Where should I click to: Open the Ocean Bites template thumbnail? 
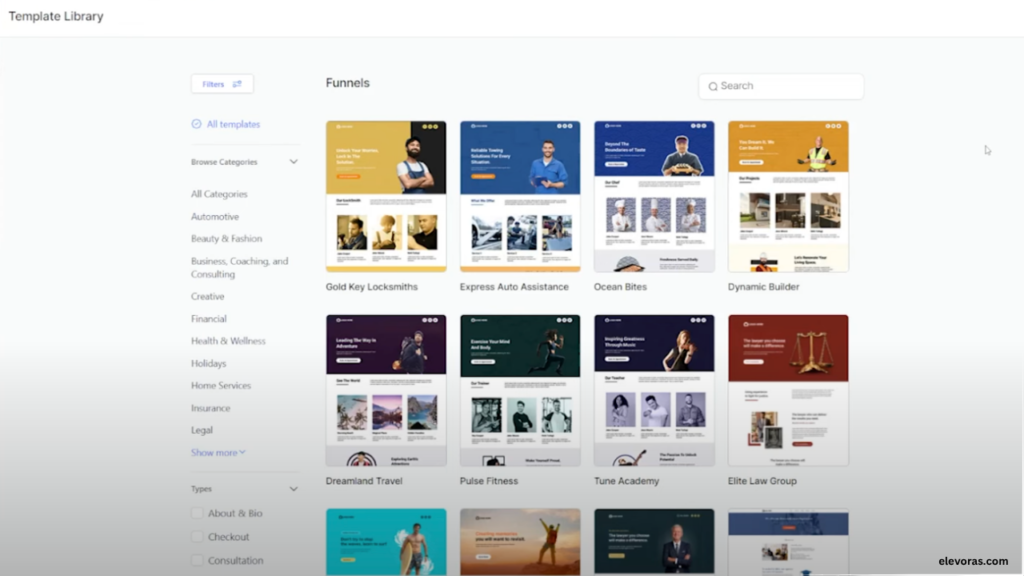(x=654, y=196)
